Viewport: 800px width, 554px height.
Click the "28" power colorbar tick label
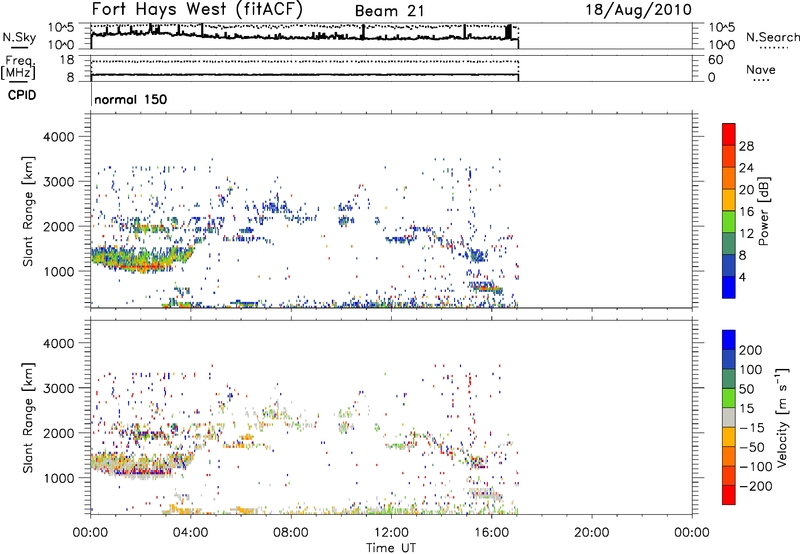point(746,146)
